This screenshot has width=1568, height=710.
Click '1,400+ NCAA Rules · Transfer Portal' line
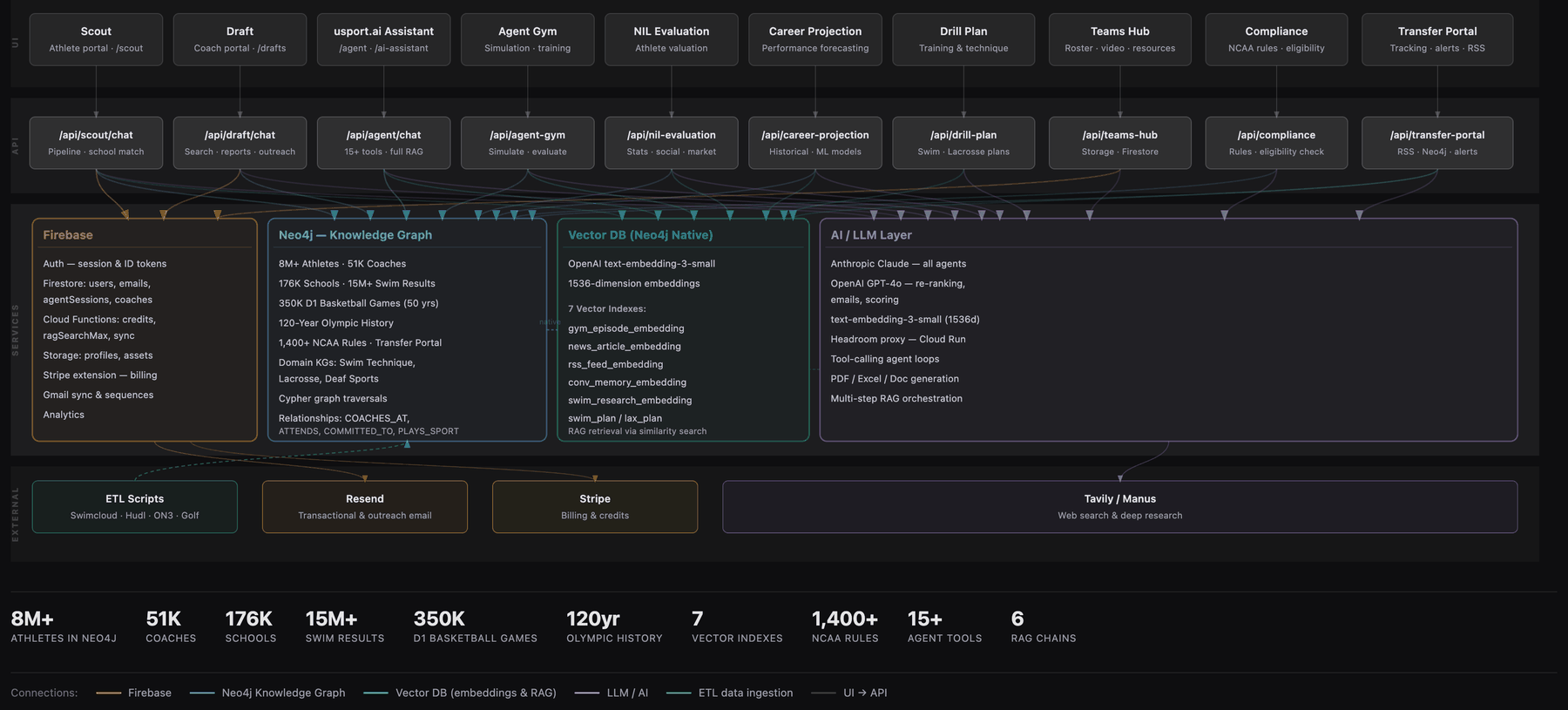[x=360, y=343]
